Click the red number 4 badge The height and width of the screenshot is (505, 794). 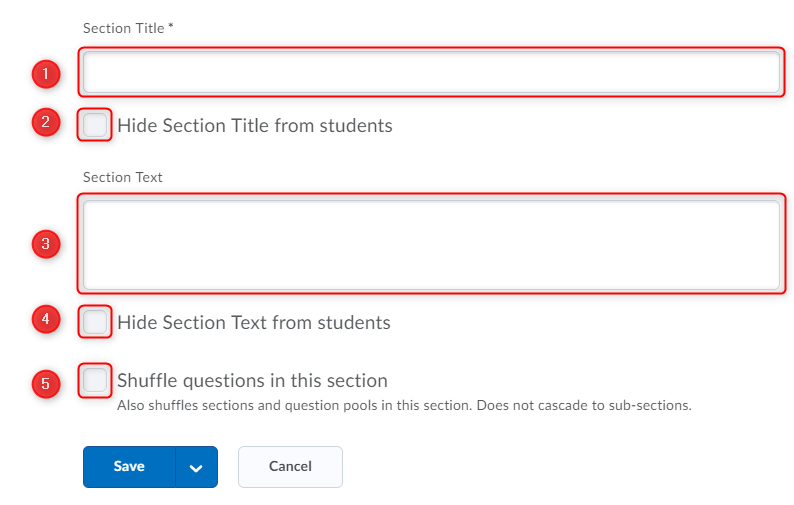coord(46,319)
